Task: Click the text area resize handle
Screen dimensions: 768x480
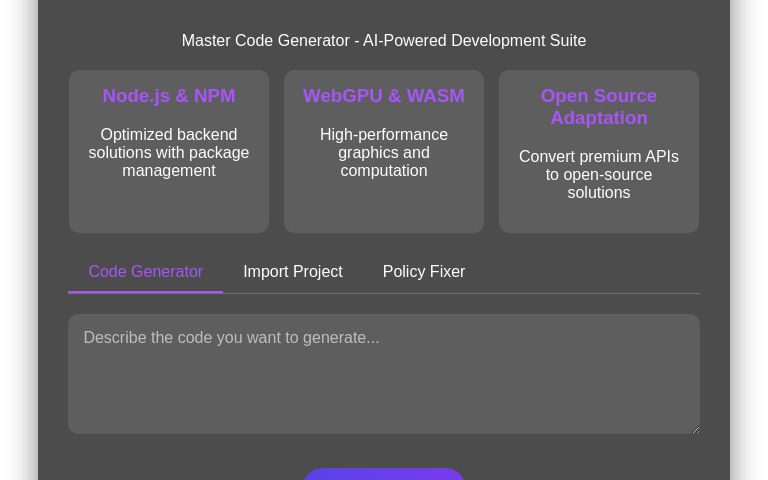Action: (694, 428)
